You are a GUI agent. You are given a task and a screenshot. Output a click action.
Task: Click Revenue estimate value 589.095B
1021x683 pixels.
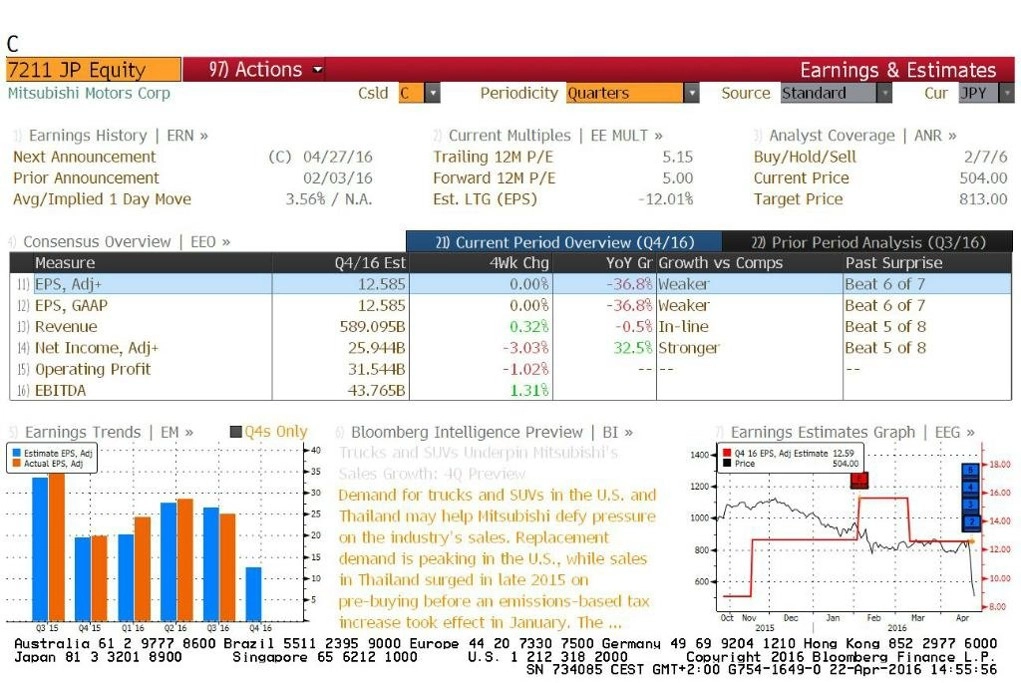click(x=372, y=327)
